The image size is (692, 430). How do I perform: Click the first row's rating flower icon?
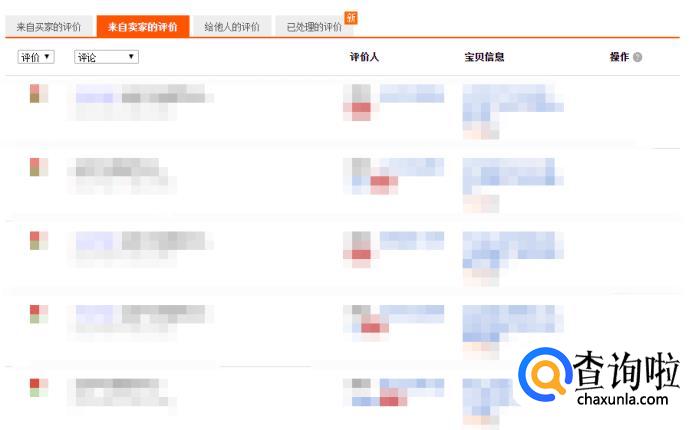point(38,93)
